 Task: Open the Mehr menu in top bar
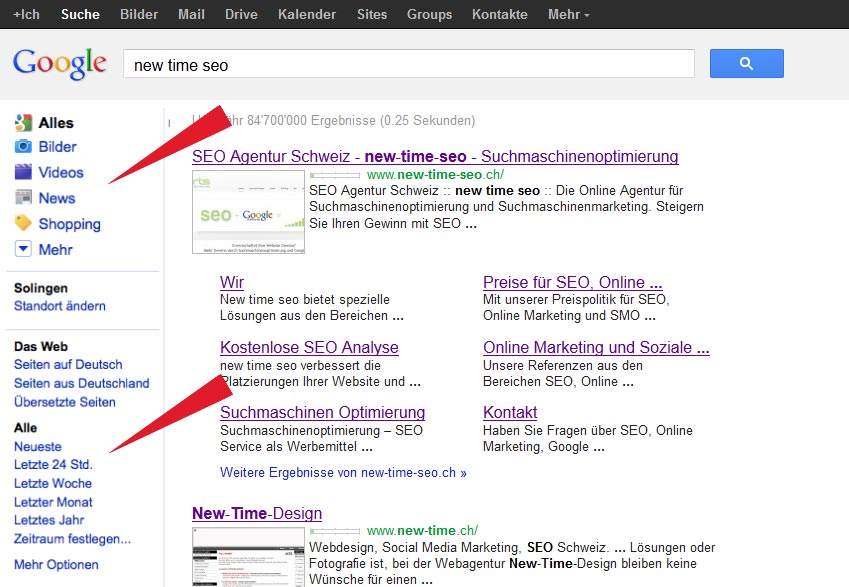click(569, 14)
